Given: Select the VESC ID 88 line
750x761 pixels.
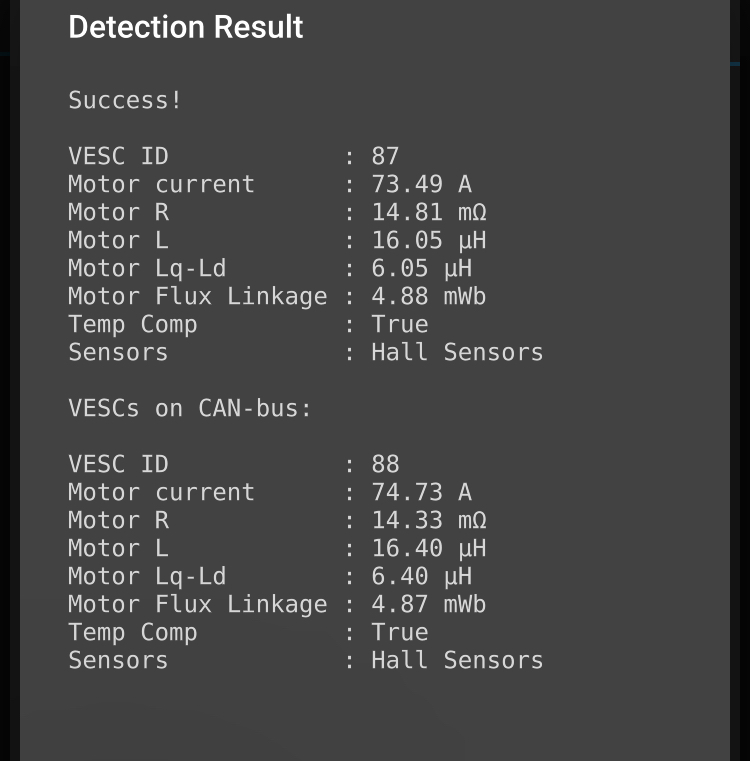Looking at the screenshot, I should [x=233, y=464].
